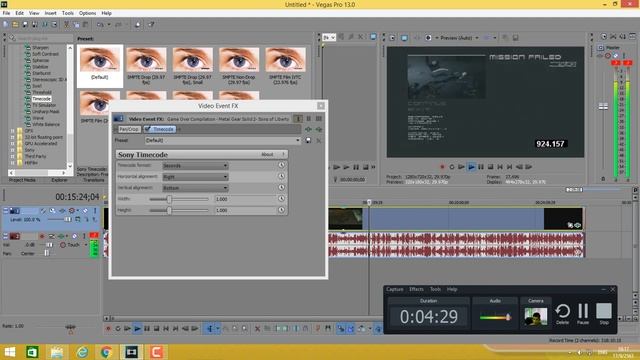Switch to the Explorer tab
Viewport: 640px width, 360px height.
click(x=59, y=180)
